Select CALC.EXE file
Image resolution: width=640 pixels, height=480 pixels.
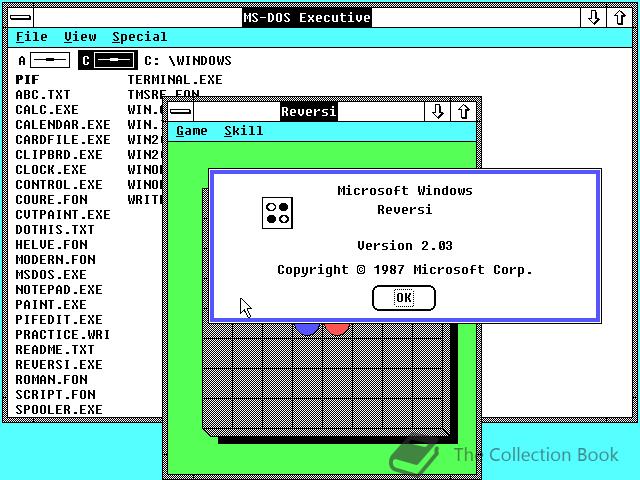click(x=47, y=110)
